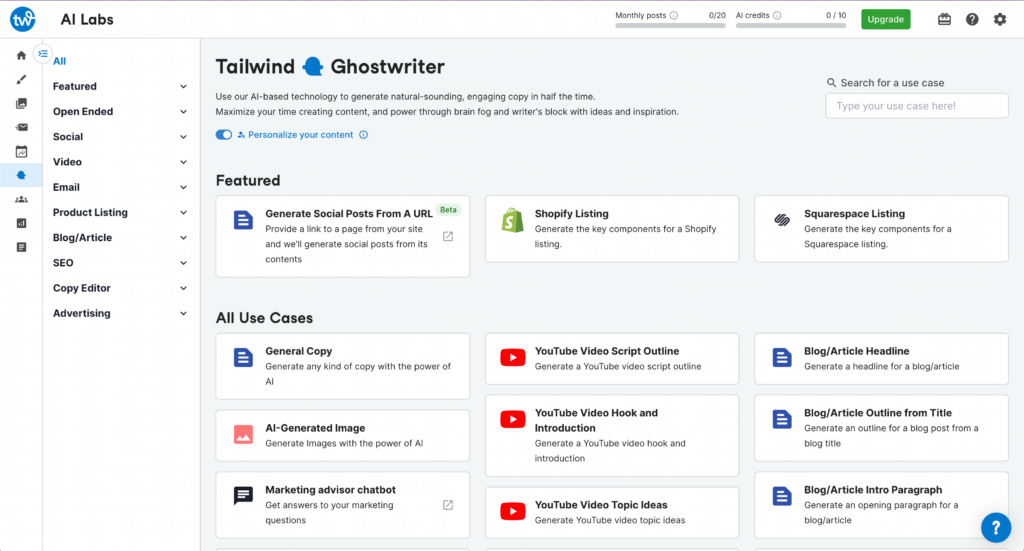Click the Marketing advisor chat bubble icon

pyautogui.click(x=244, y=496)
